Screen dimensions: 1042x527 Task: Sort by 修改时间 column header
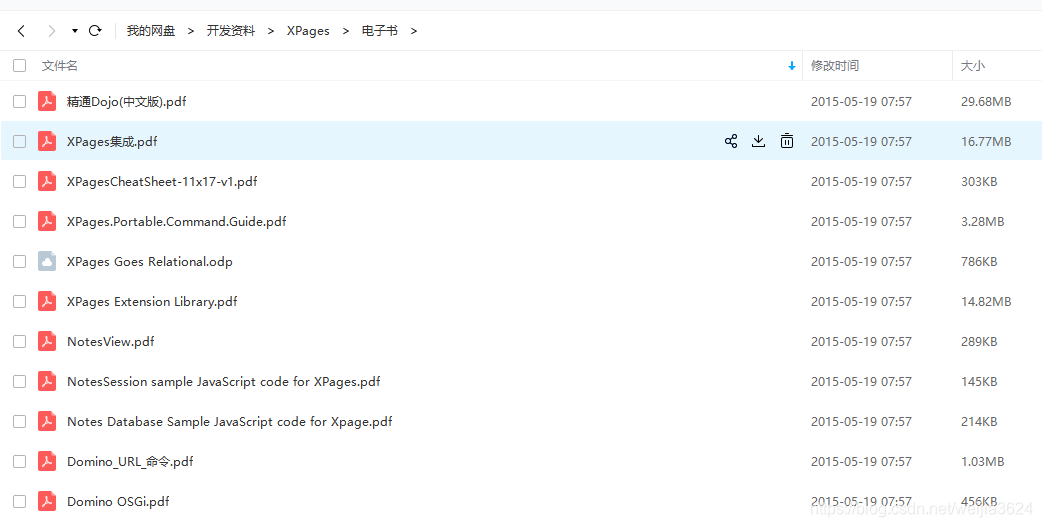pos(835,66)
